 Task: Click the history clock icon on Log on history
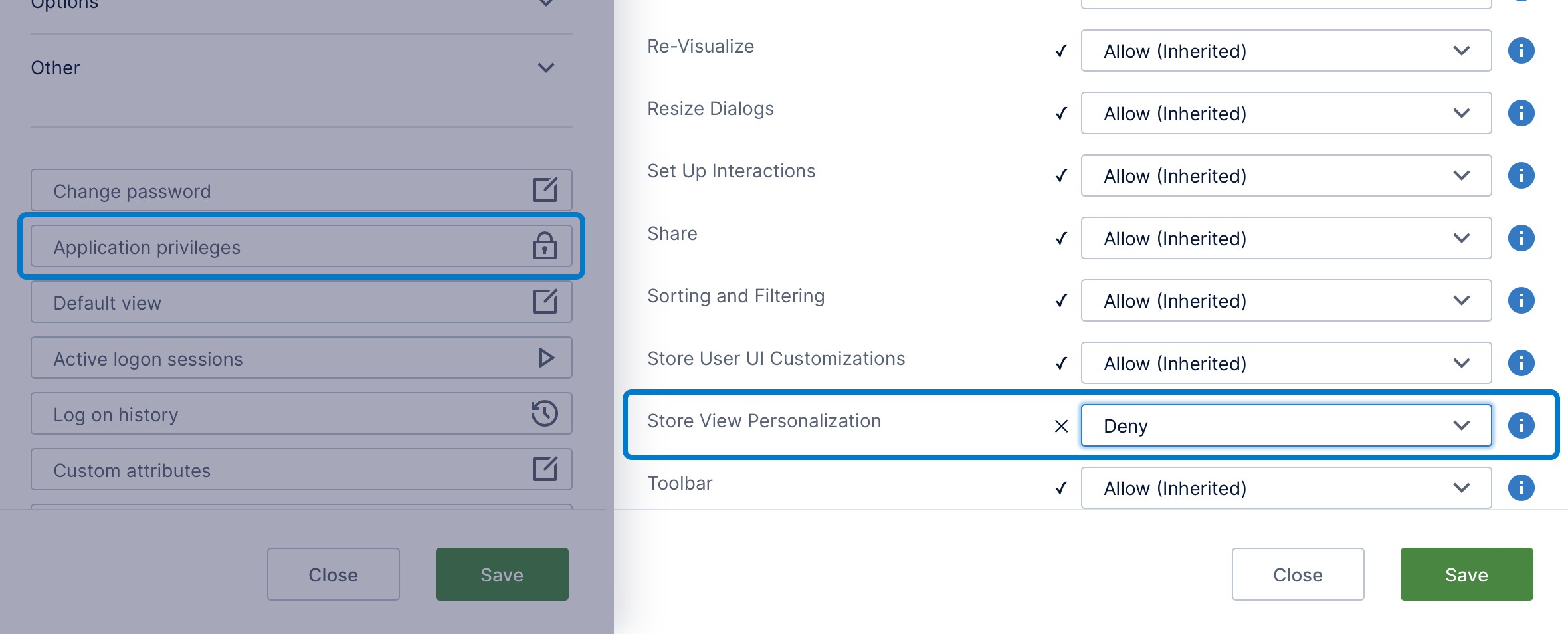545,413
